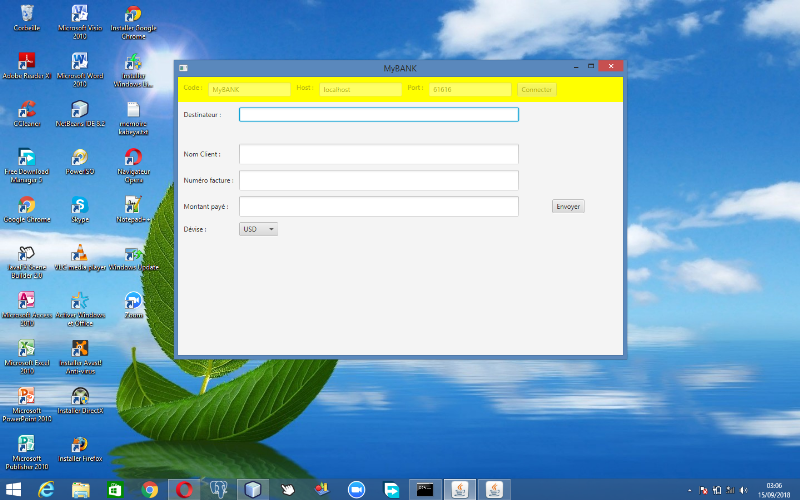The image size is (800, 500).
Task: Click the Montant payé input box
Action: [379, 206]
